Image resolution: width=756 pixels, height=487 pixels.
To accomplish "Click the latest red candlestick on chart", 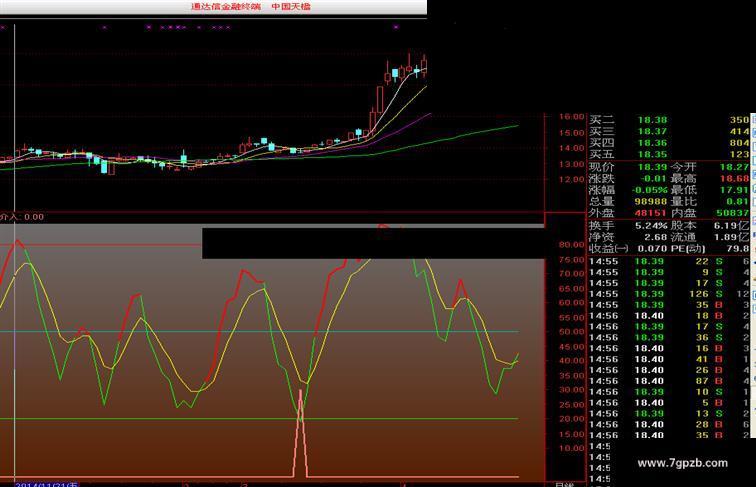I will 424,66.
